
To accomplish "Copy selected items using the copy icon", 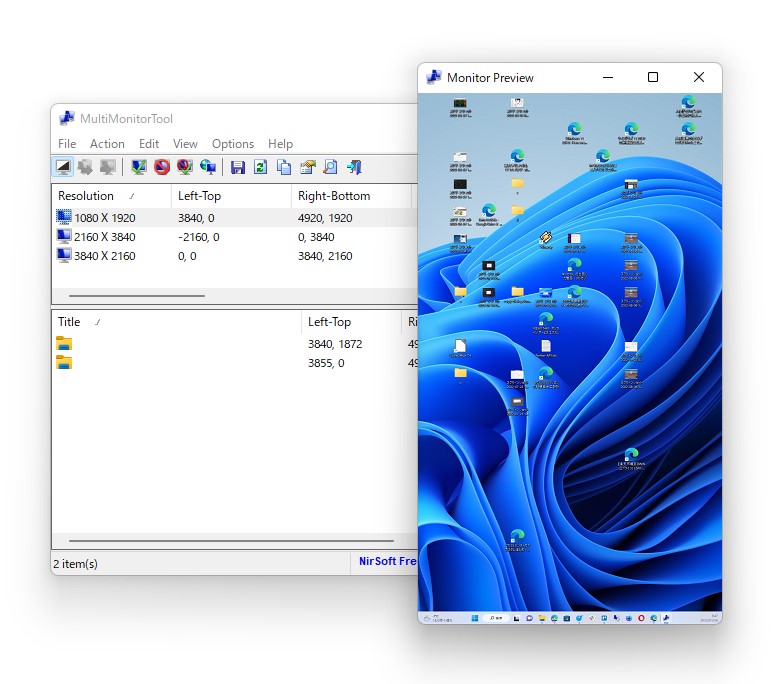I will pyautogui.click(x=284, y=167).
